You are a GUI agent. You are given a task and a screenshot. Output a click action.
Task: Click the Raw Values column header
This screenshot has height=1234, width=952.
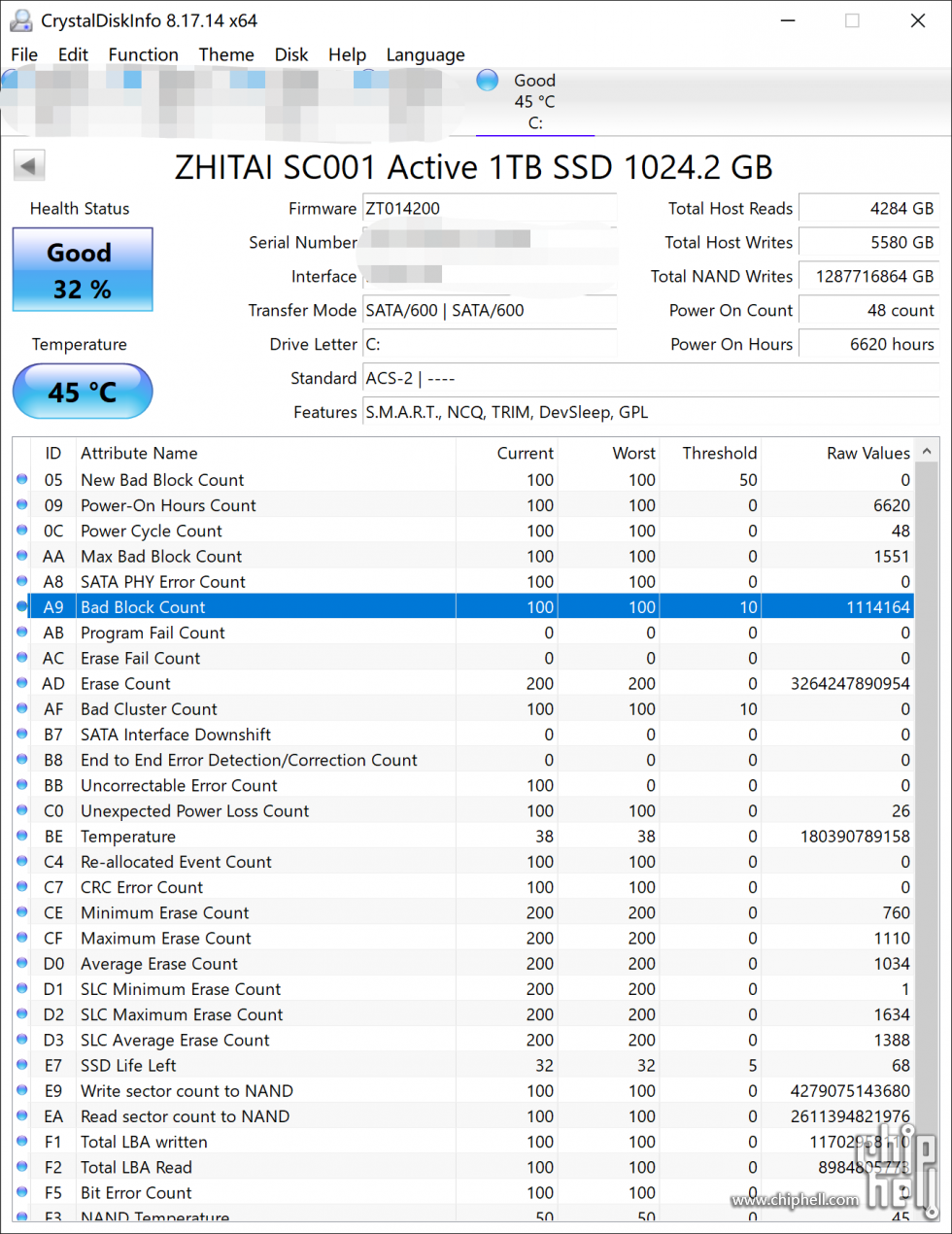pyautogui.click(x=868, y=453)
